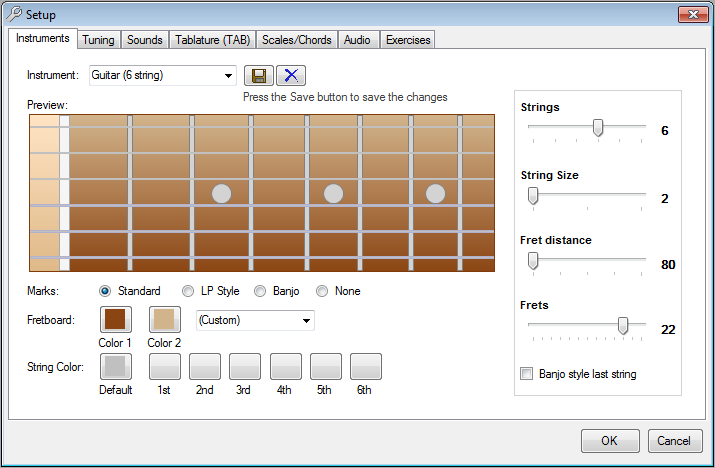715x468 pixels.
Task: Set the 6th string color
Action: point(366,367)
